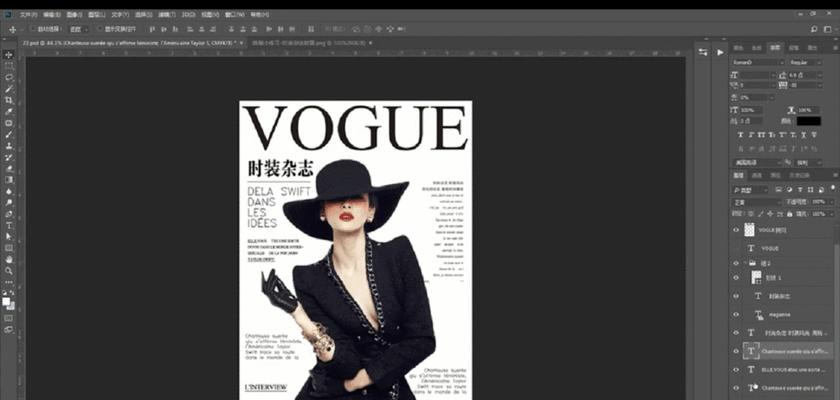Hide the VOGUE 拷贝 layer

tap(736, 230)
